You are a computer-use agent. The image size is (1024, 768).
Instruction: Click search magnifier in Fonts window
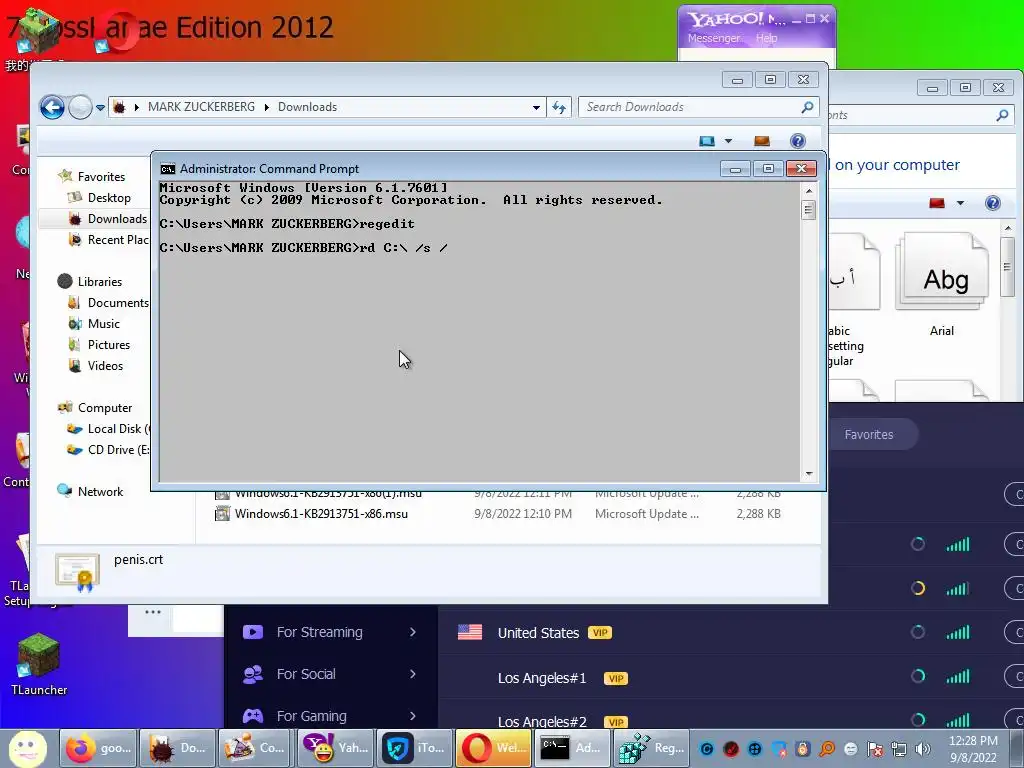1002,116
